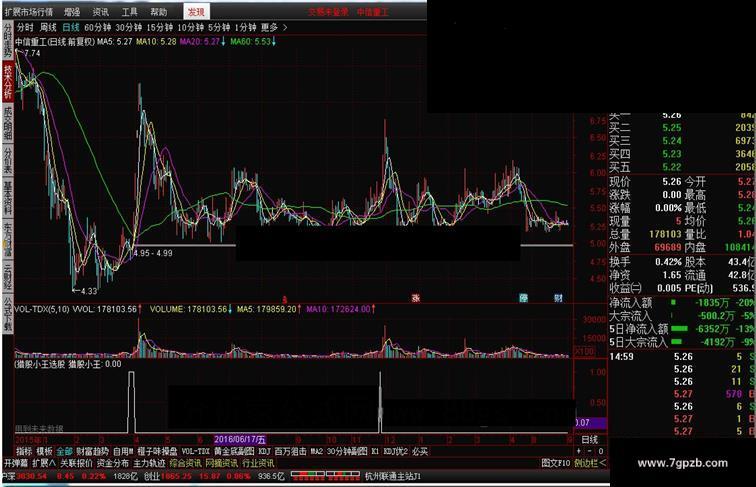Open the 资讯 menu

pos(100,12)
